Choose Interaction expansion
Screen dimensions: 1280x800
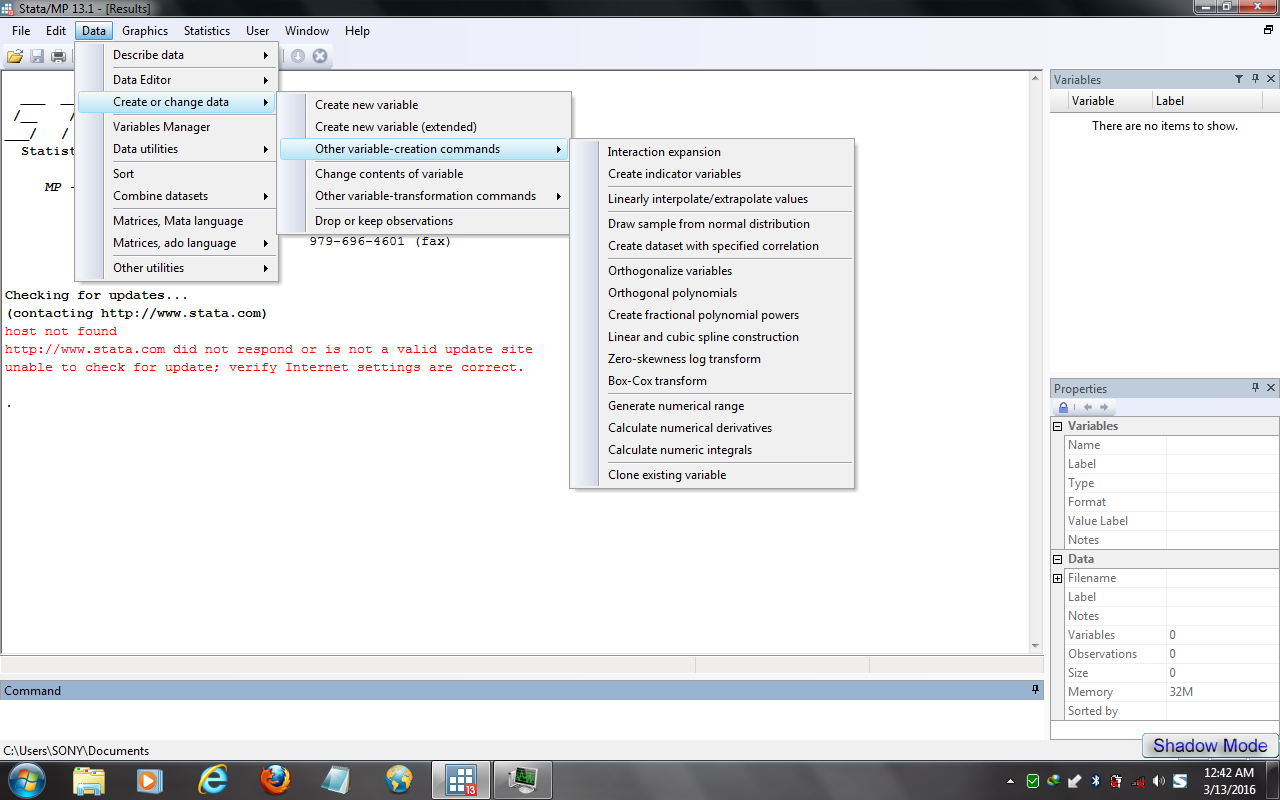[x=712, y=152]
